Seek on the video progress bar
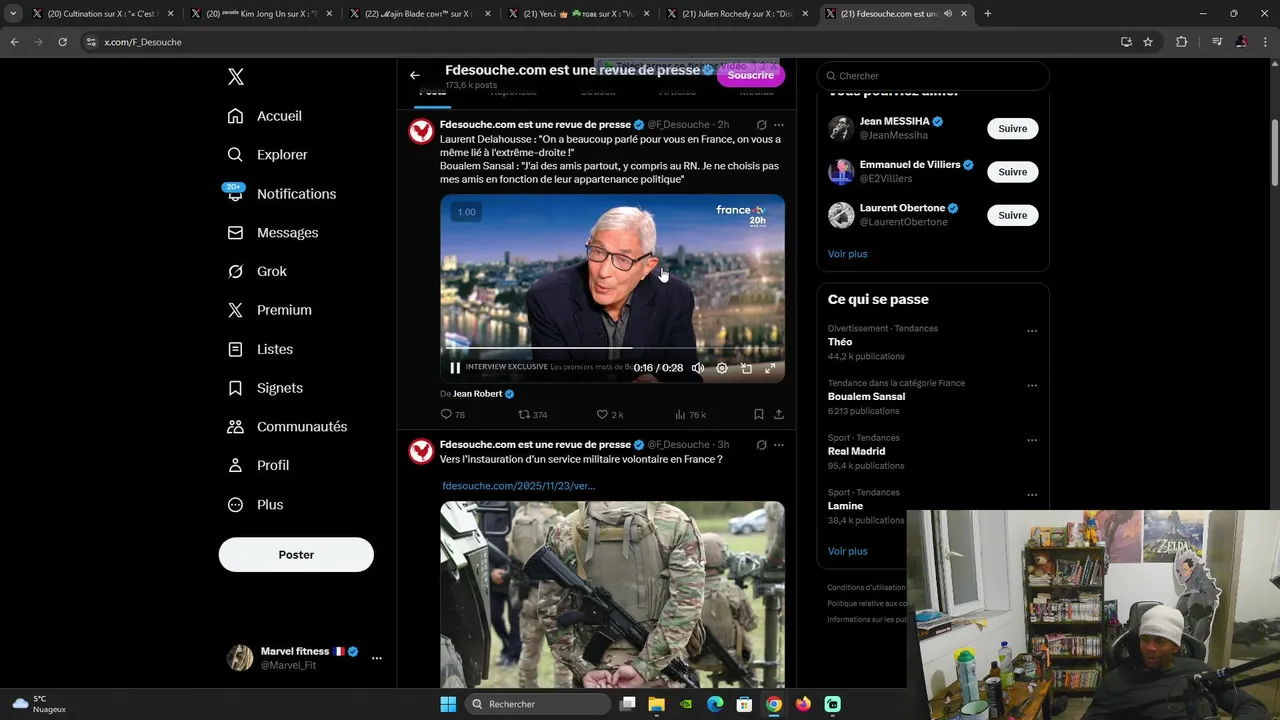Screen dimensions: 1280x720 coord(612,348)
